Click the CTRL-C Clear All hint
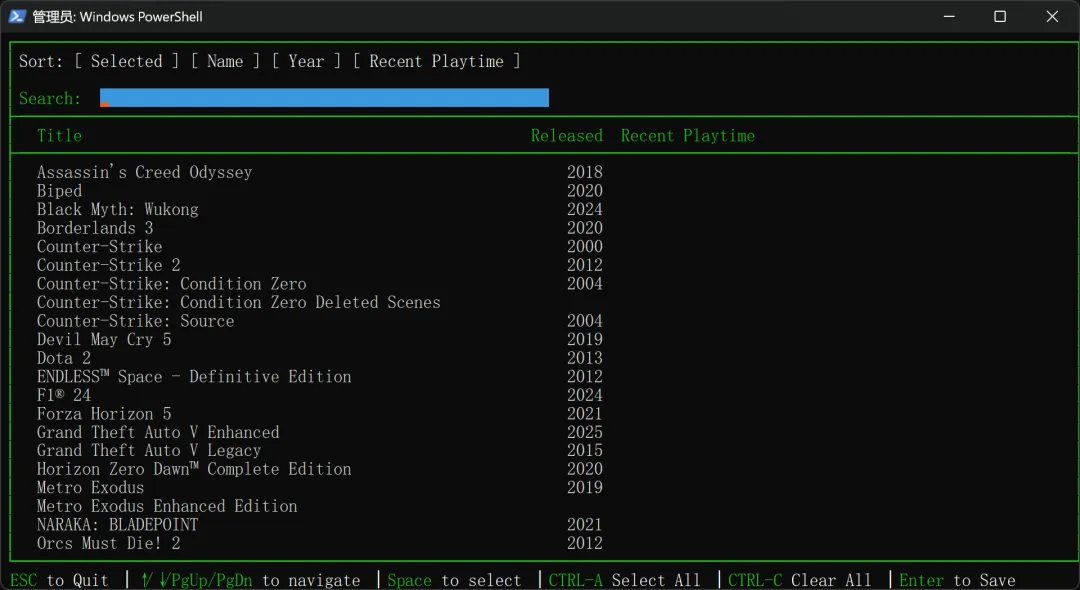1080x590 pixels. tap(799, 580)
